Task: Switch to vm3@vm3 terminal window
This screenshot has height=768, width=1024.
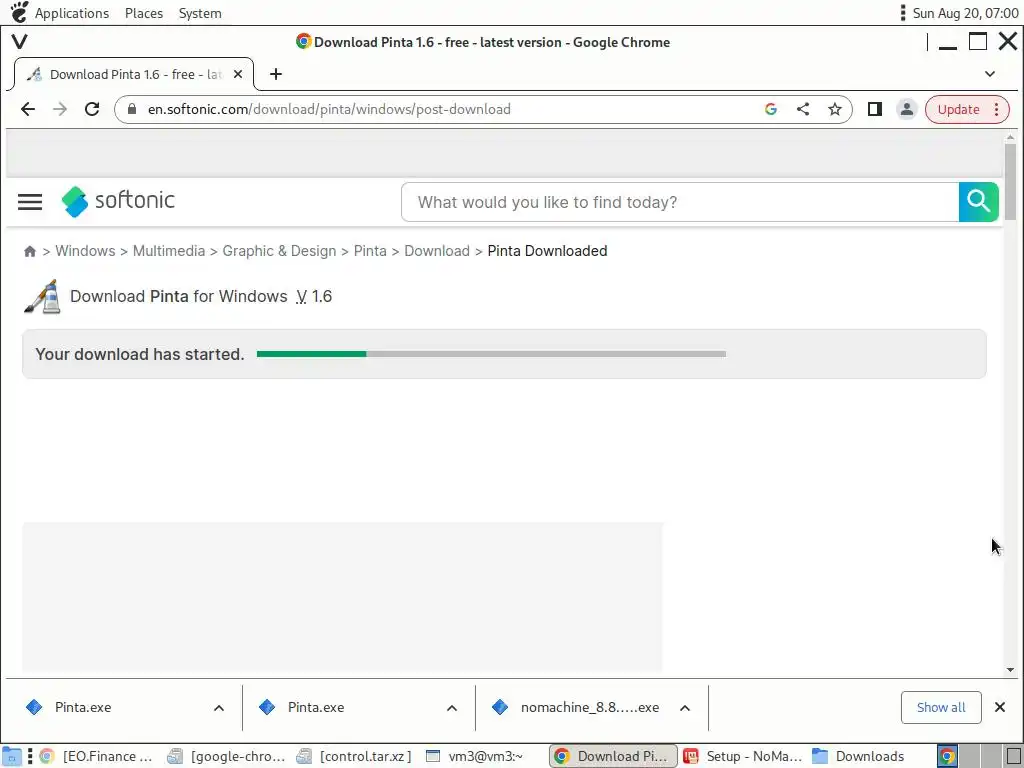Action: coord(475,756)
